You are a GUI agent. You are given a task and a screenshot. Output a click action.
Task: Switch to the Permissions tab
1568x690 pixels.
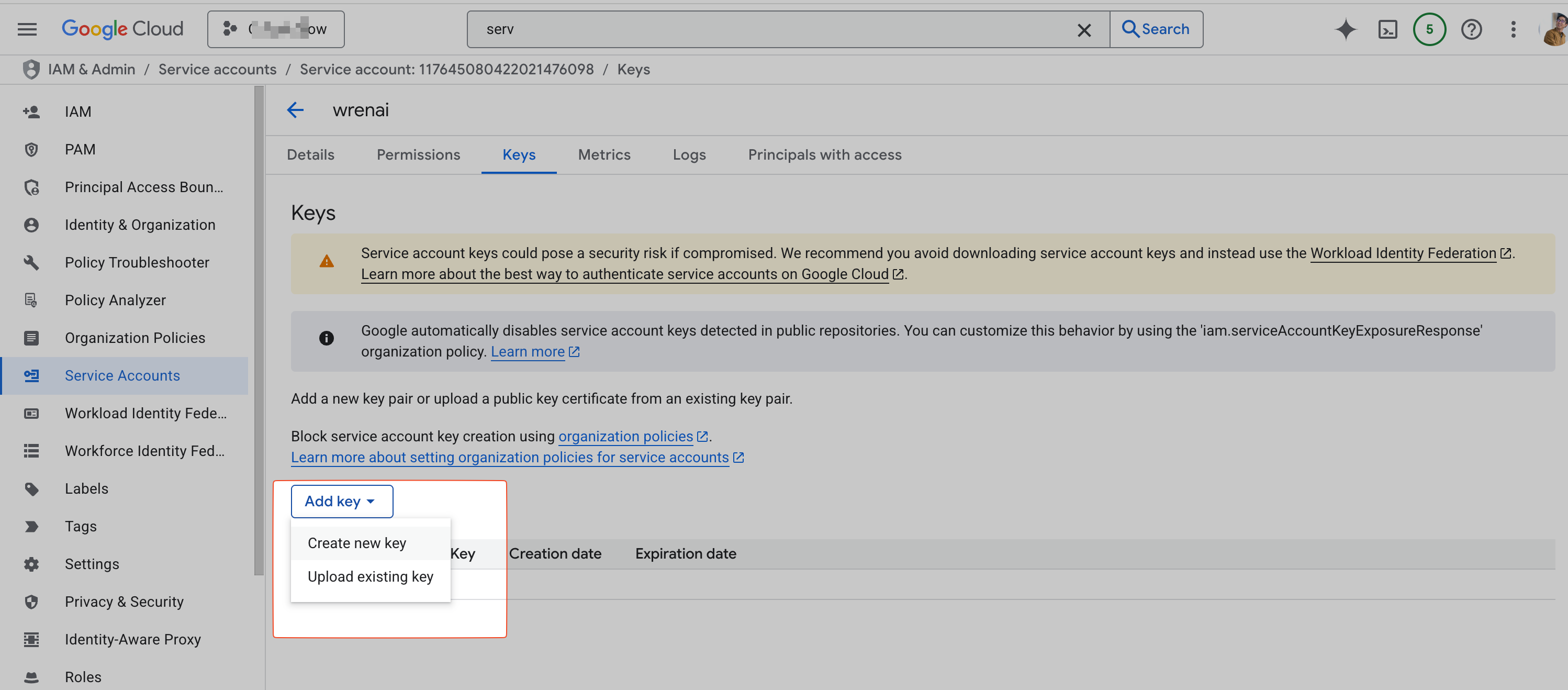(x=418, y=154)
